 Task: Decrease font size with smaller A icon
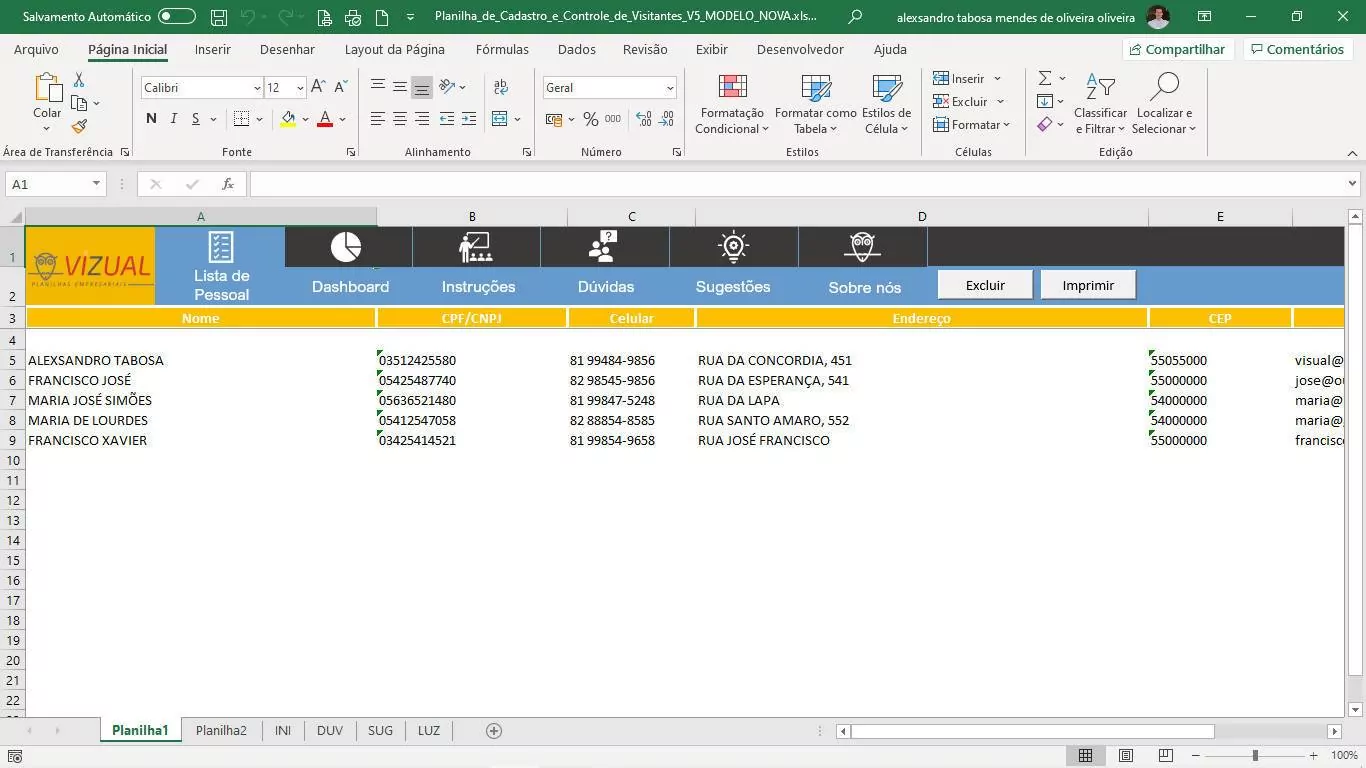[340, 88]
